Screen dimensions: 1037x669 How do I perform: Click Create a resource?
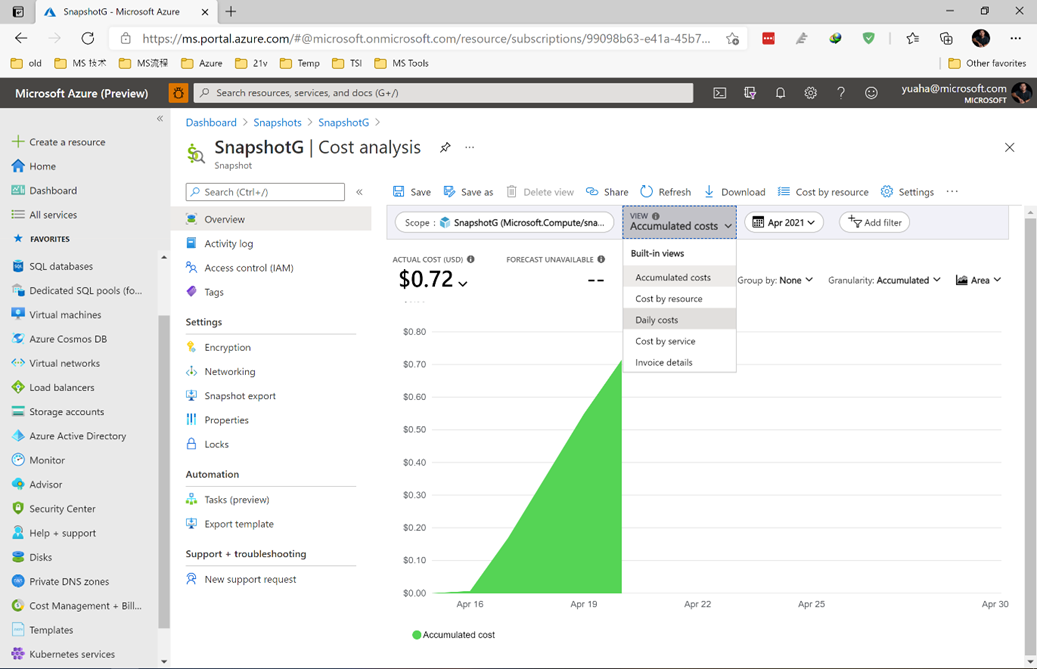tap(58, 142)
